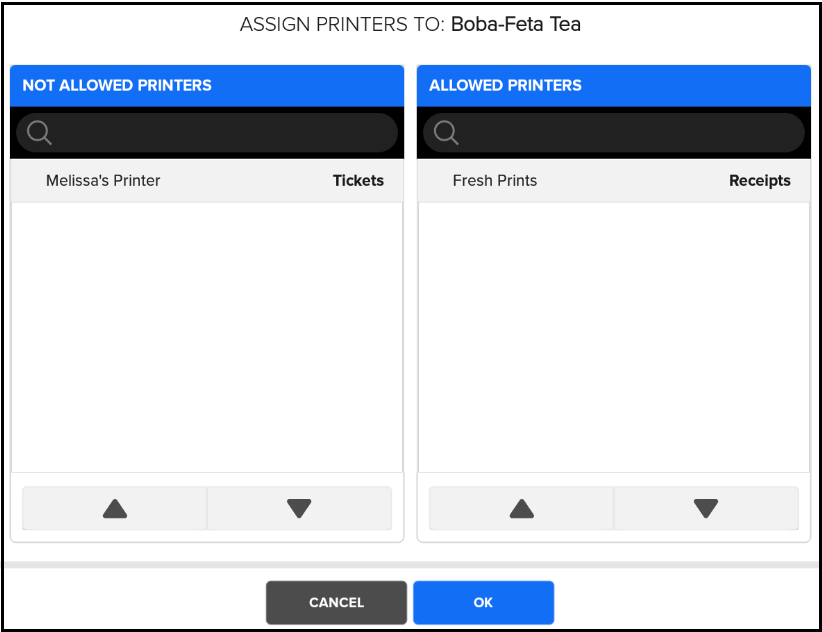822x632 pixels.
Task: Click the Boba-Feta Tea title text
Action: [x=516, y=24]
